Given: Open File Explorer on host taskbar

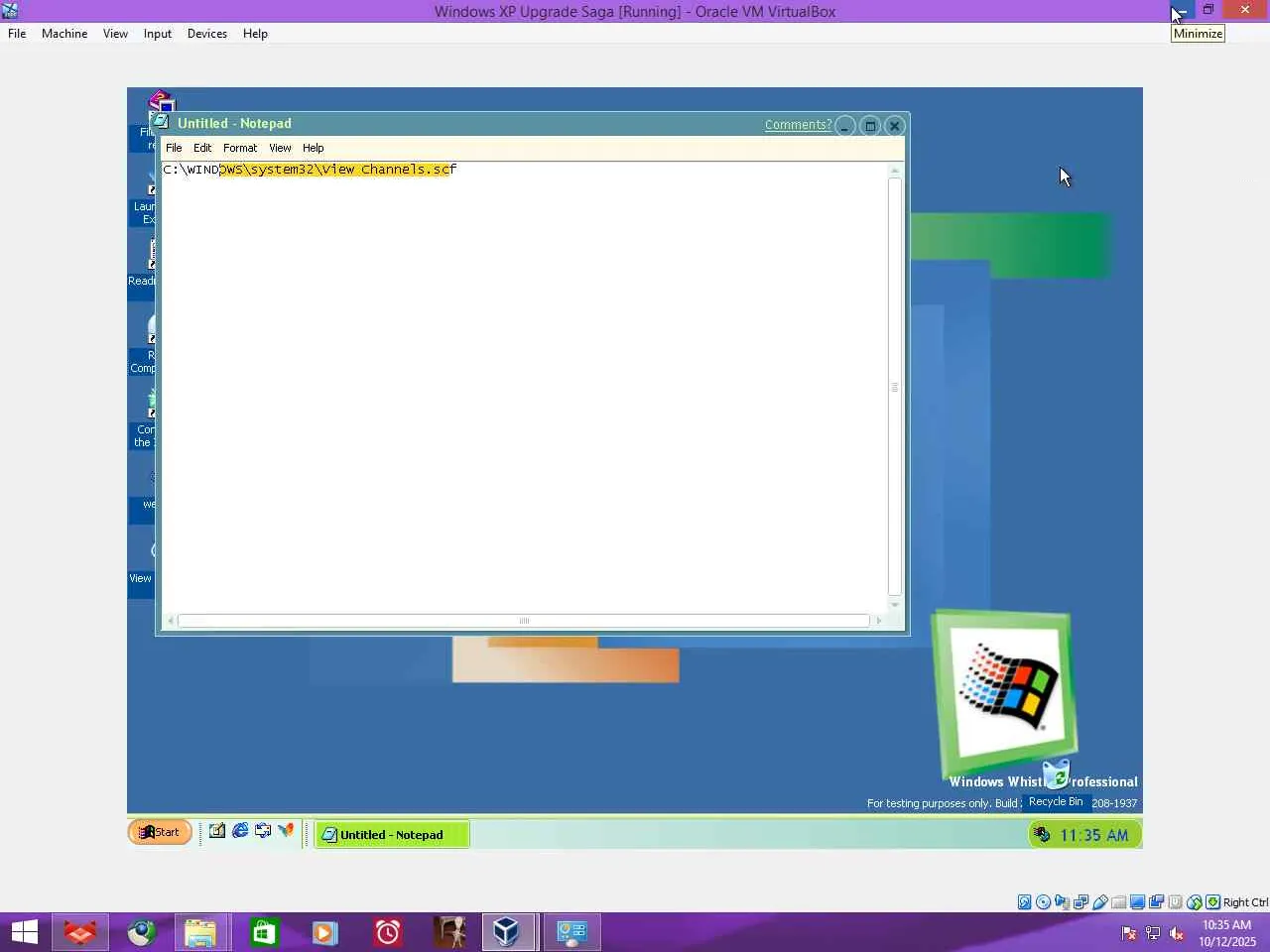Looking at the screenshot, I should click(x=201, y=932).
